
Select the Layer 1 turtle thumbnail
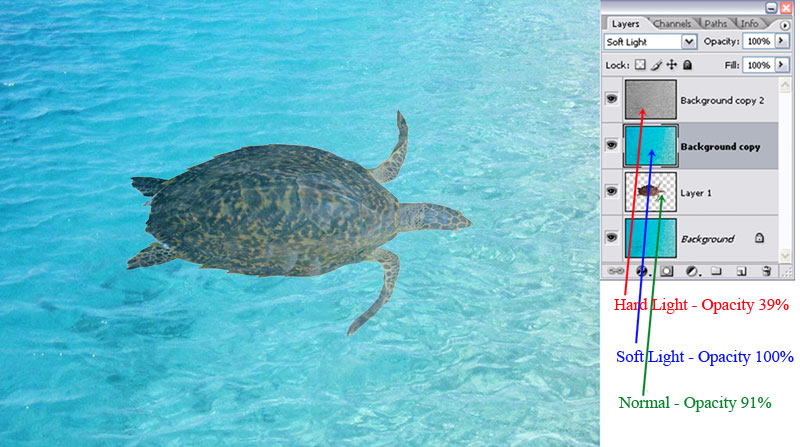tap(651, 191)
